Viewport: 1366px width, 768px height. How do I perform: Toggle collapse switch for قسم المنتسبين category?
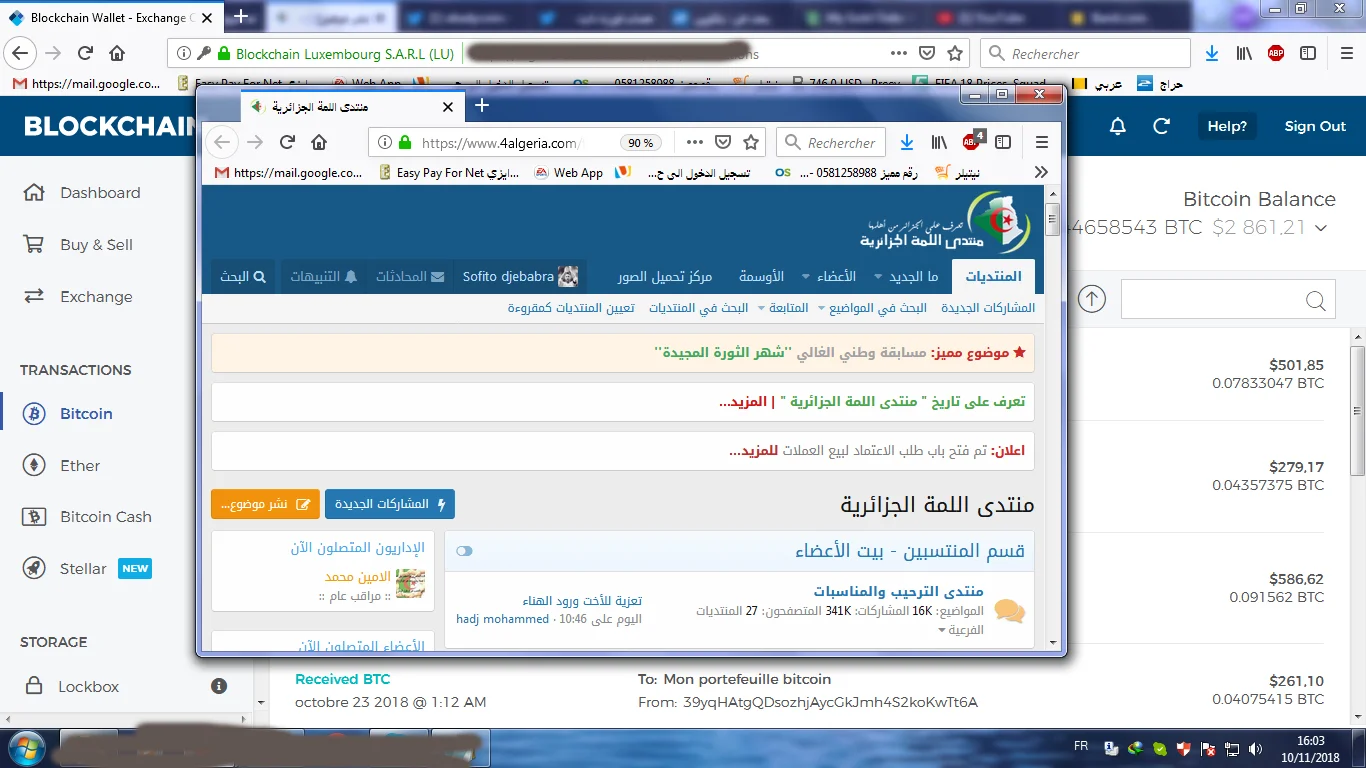464,551
